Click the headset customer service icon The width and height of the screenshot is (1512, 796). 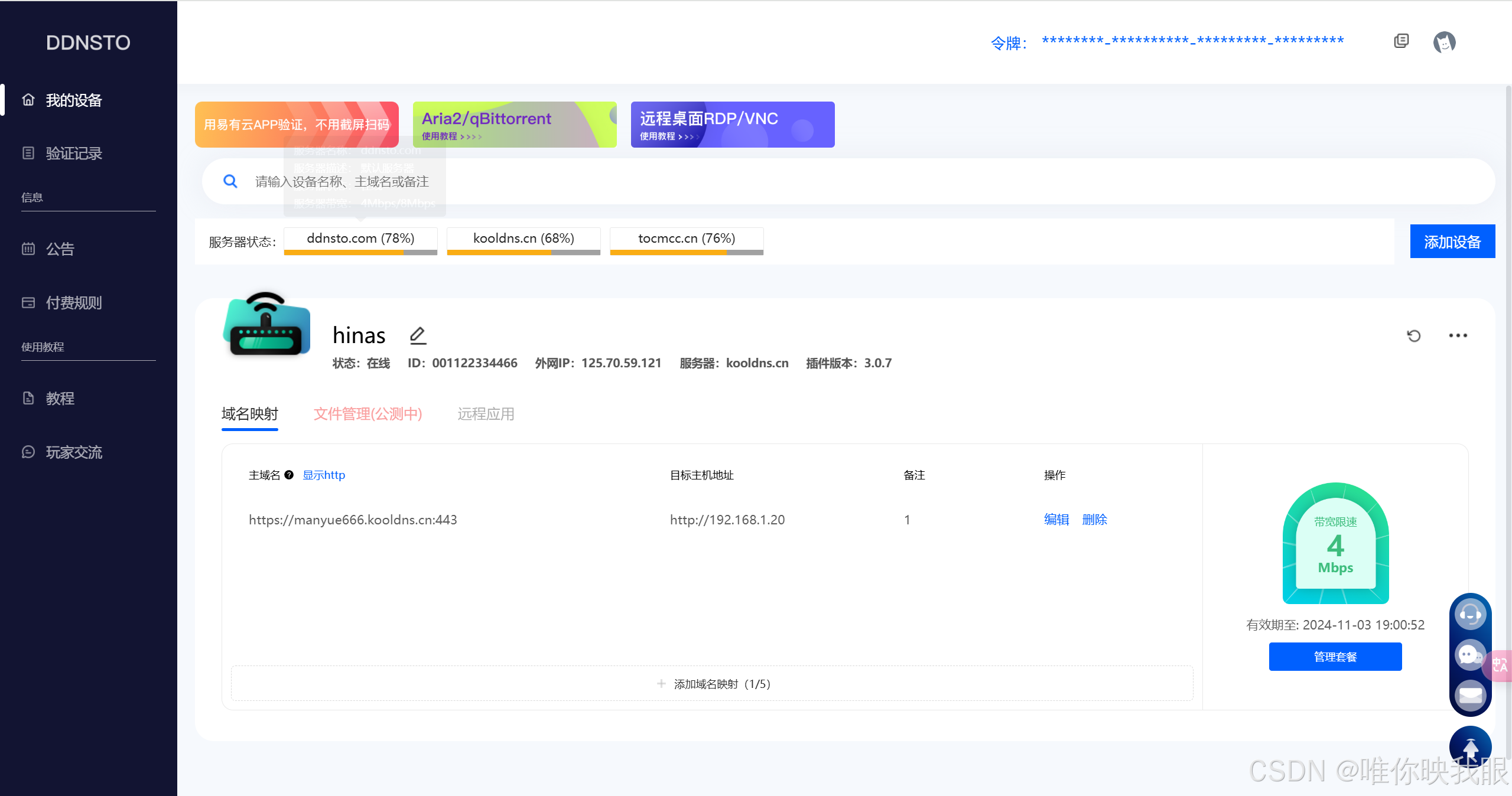tap(1469, 615)
